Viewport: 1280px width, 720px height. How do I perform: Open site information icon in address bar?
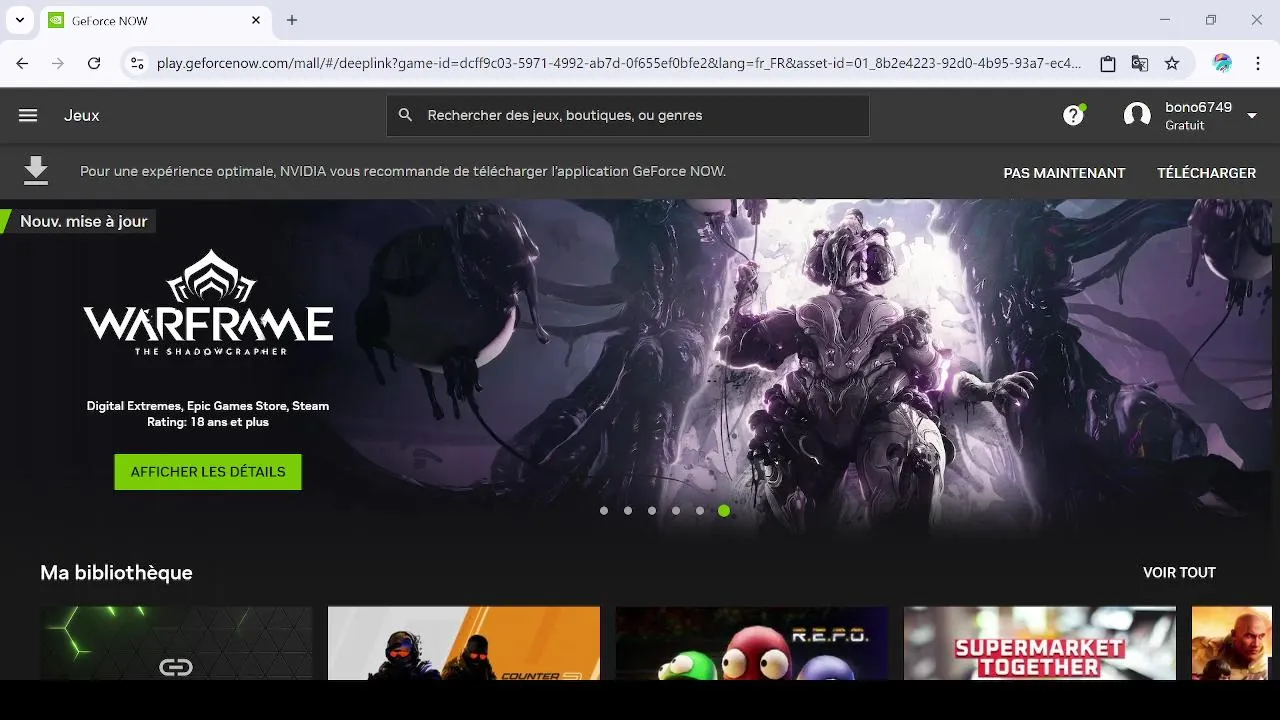coord(138,63)
